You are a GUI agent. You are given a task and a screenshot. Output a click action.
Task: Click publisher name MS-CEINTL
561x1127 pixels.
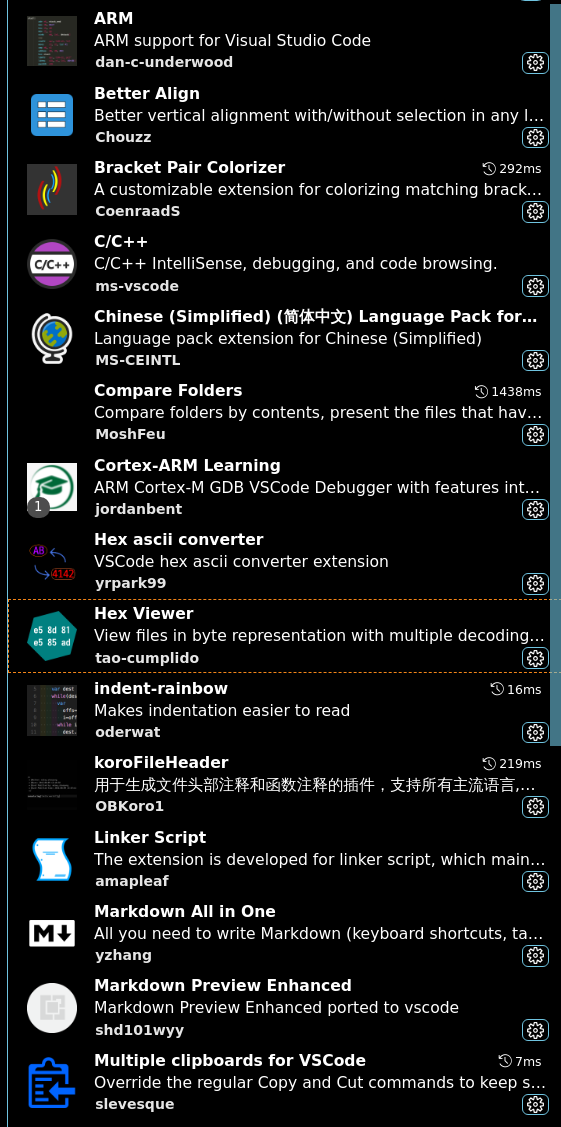[137, 360]
